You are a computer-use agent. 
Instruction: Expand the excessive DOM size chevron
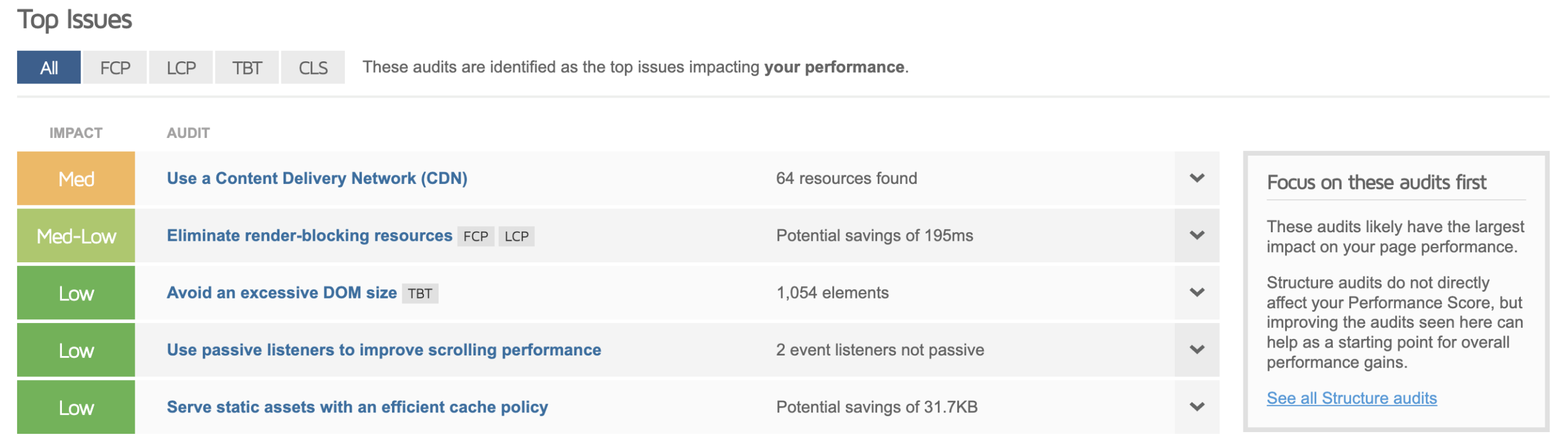(x=1196, y=292)
